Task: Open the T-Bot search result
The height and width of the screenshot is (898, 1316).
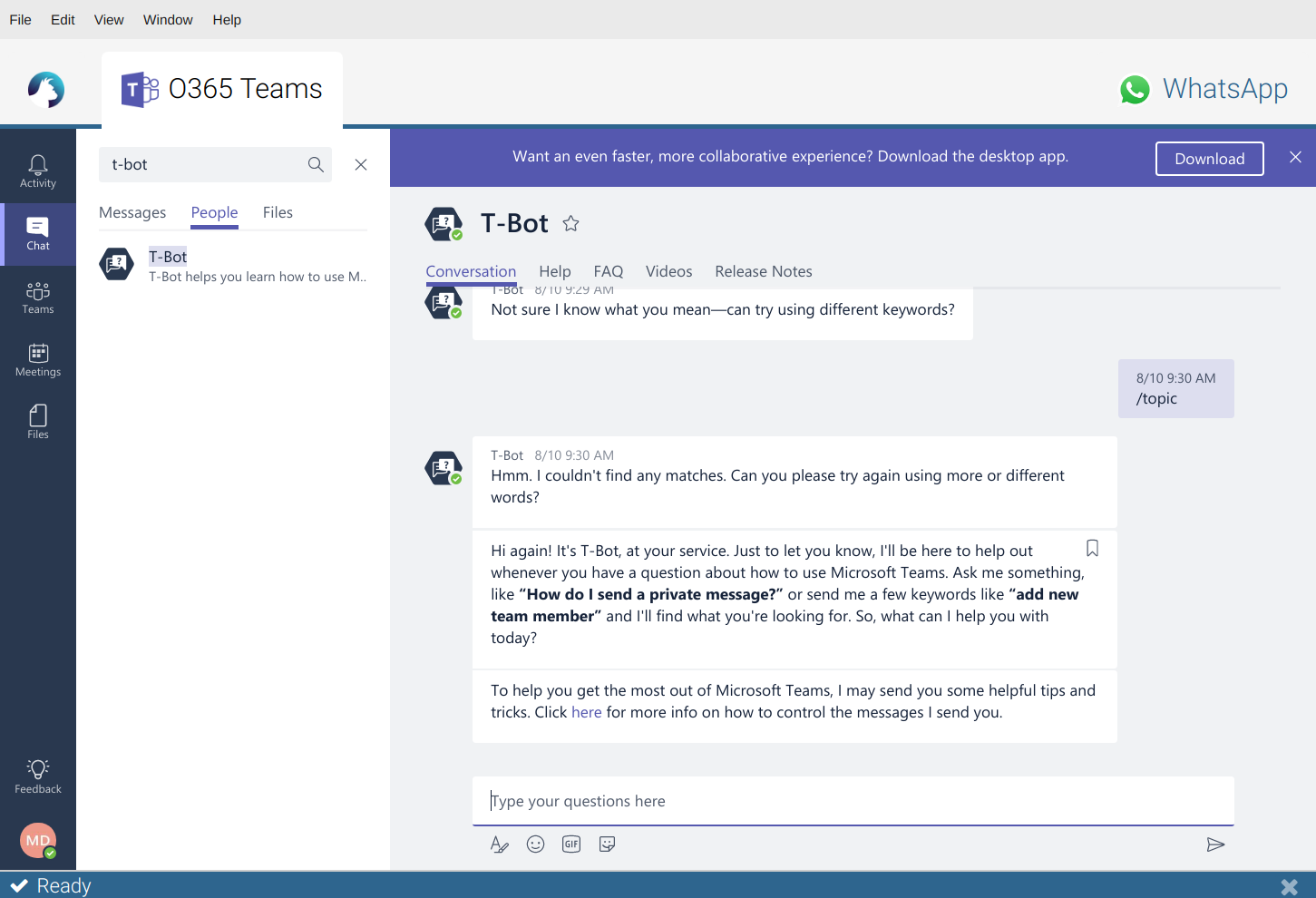Action: point(233,265)
